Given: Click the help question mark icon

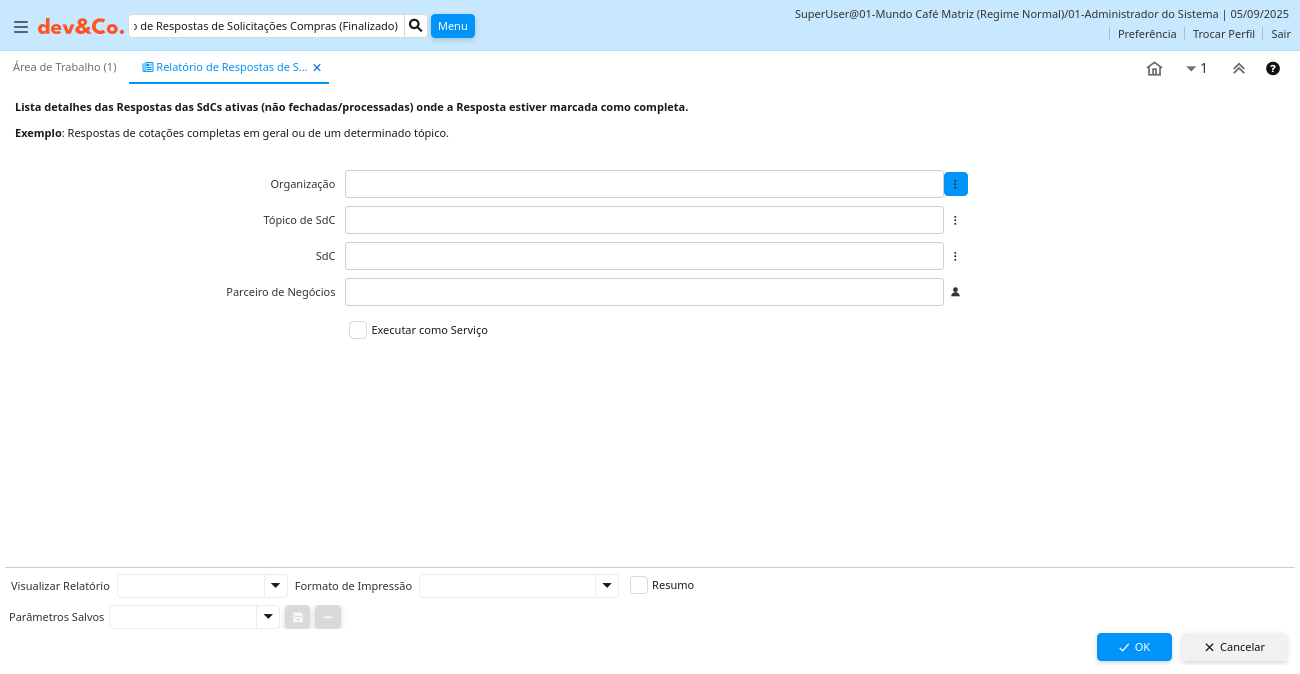Looking at the screenshot, I should click(x=1273, y=69).
